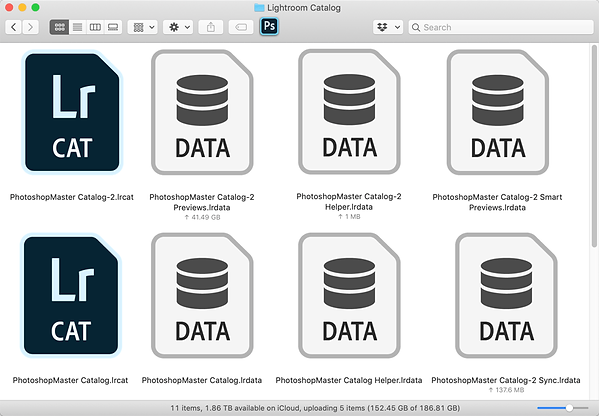The image size is (599, 416).
Task: Click the Lightroom Catalog window title text
Action: [x=304, y=8]
